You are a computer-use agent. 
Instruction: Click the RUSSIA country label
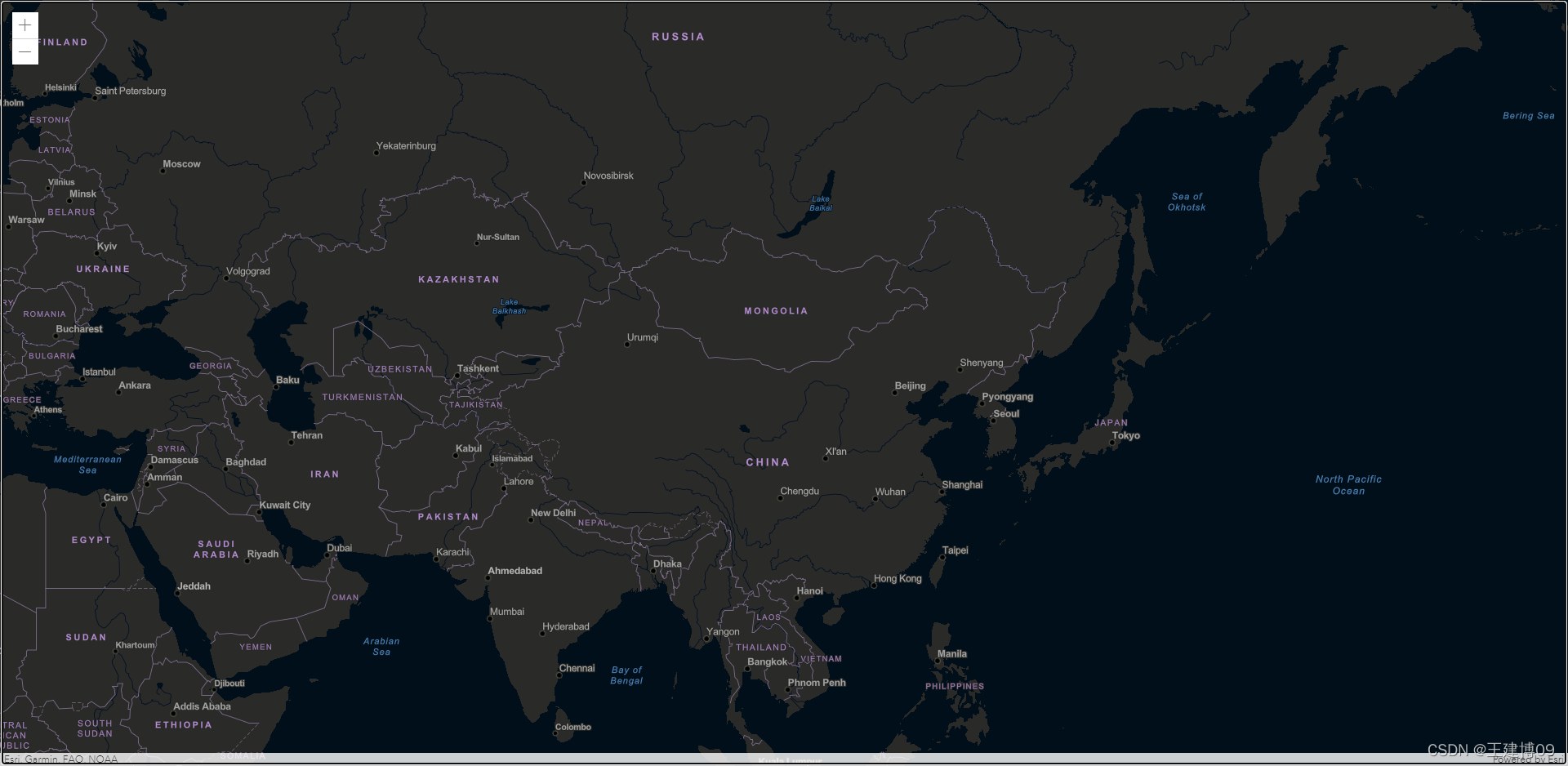point(678,37)
